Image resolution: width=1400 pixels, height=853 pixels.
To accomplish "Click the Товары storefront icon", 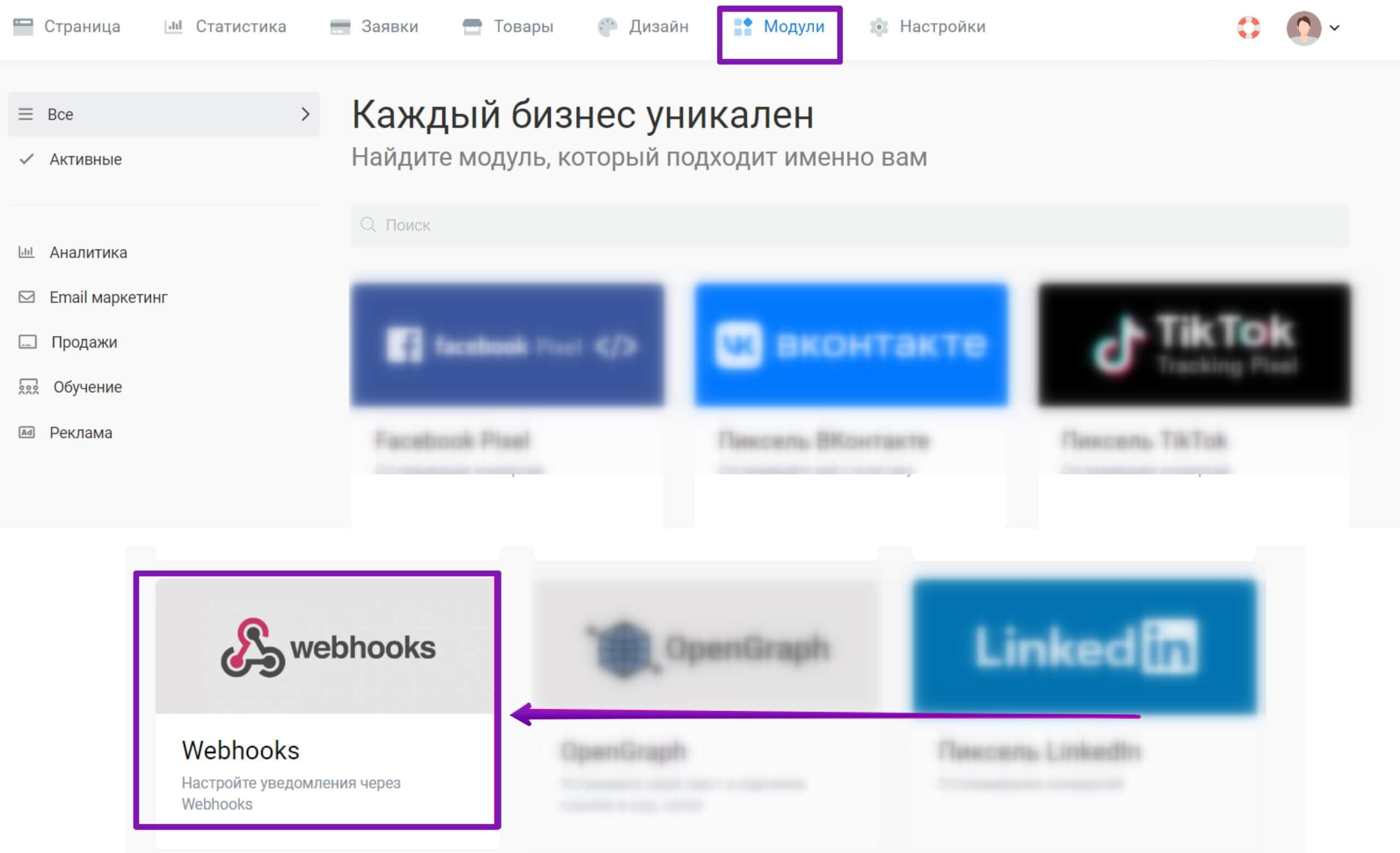I will [472, 27].
